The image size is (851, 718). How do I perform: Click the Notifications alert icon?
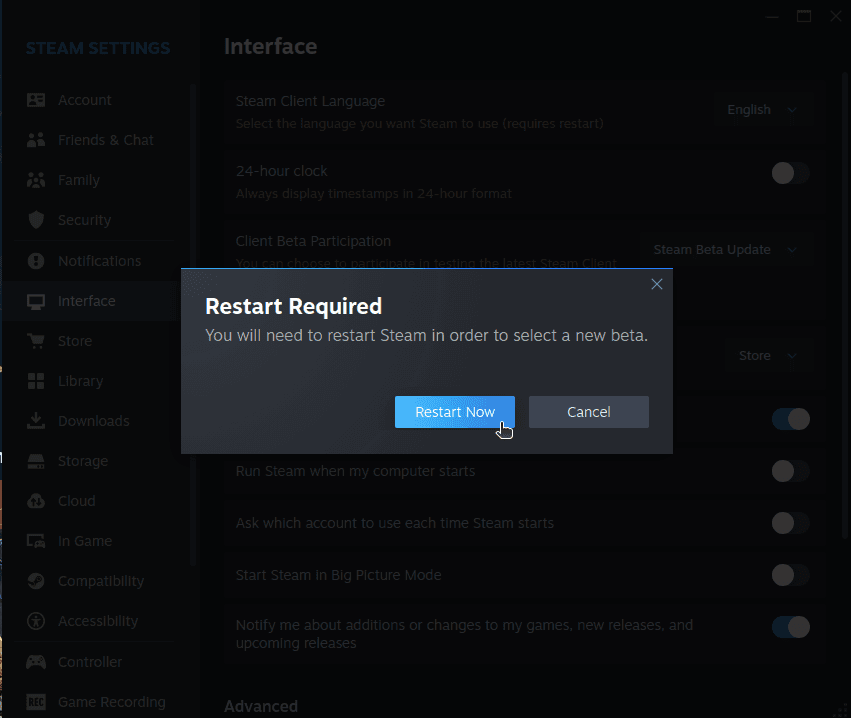36,261
